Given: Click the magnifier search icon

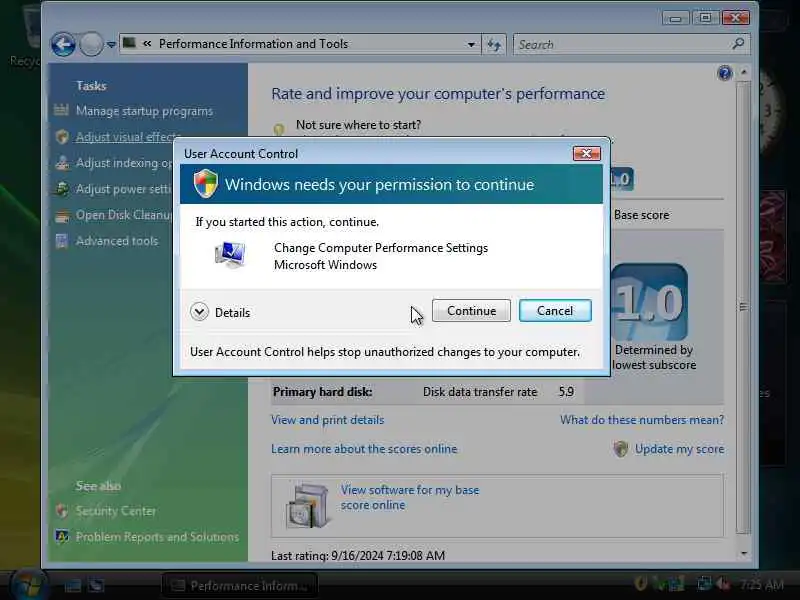Looking at the screenshot, I should click(738, 44).
